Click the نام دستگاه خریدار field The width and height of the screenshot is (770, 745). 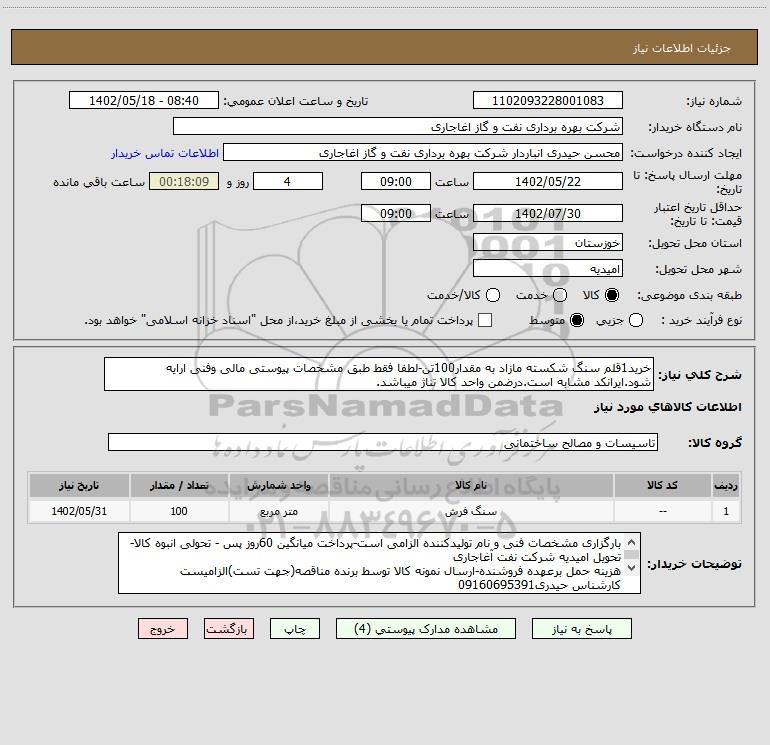coord(398,127)
